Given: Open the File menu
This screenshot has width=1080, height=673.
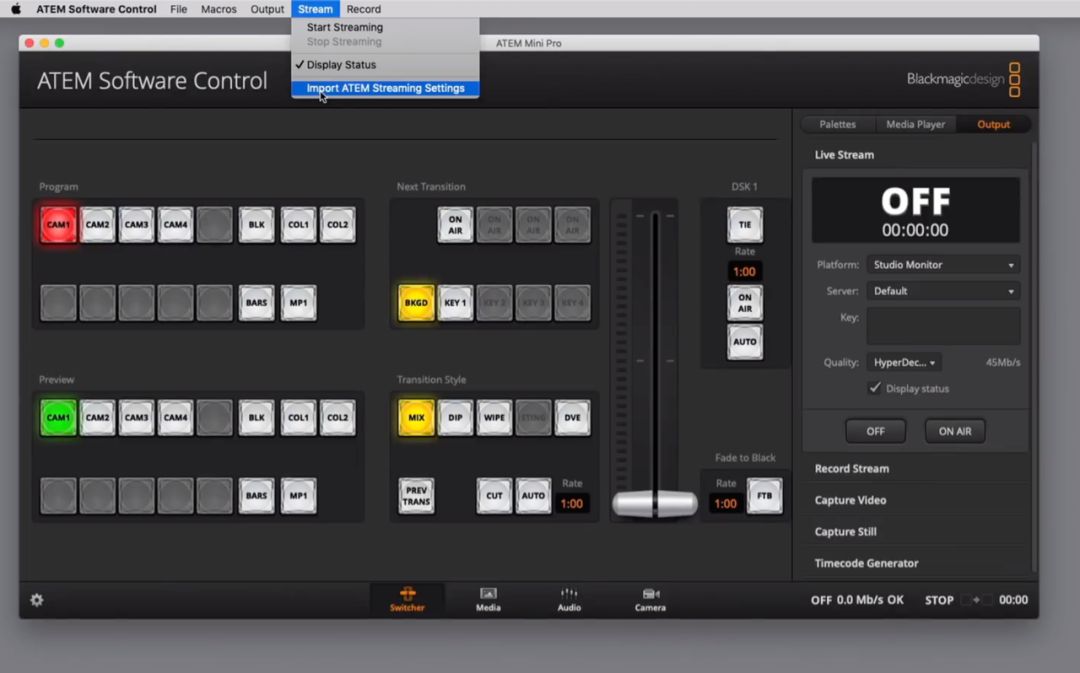Looking at the screenshot, I should [x=178, y=9].
